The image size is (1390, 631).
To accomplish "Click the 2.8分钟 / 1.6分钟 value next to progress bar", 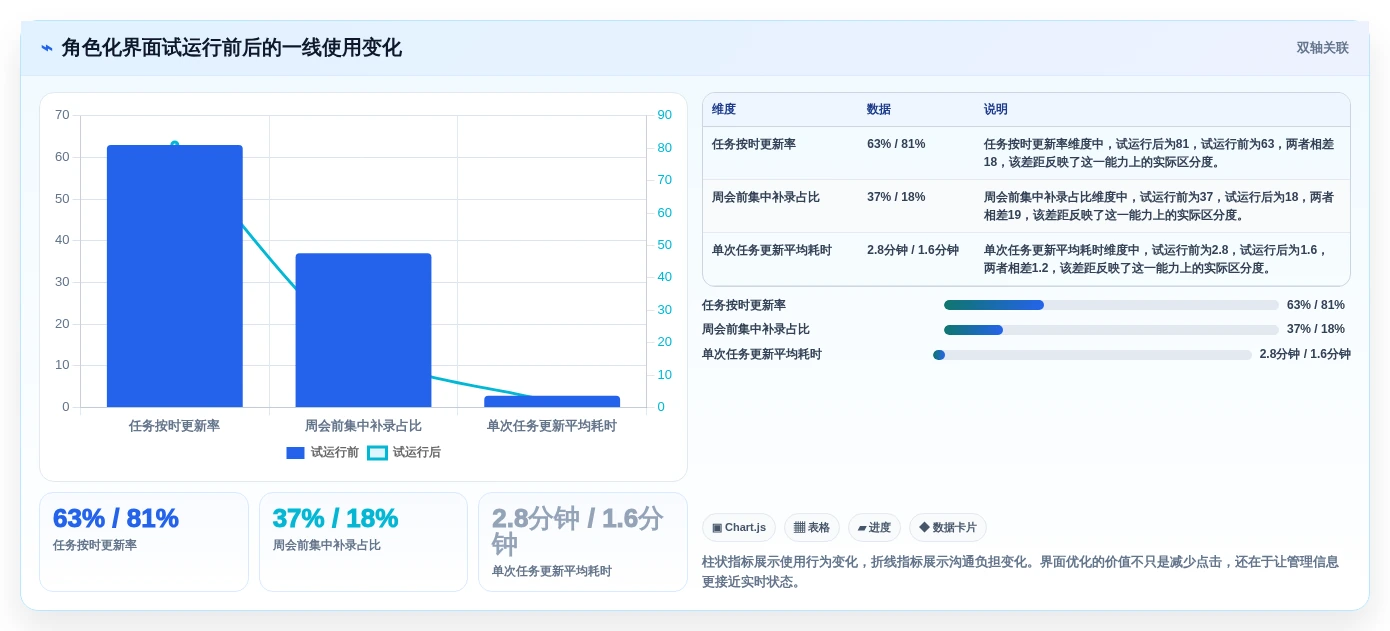I will click(x=1305, y=354).
